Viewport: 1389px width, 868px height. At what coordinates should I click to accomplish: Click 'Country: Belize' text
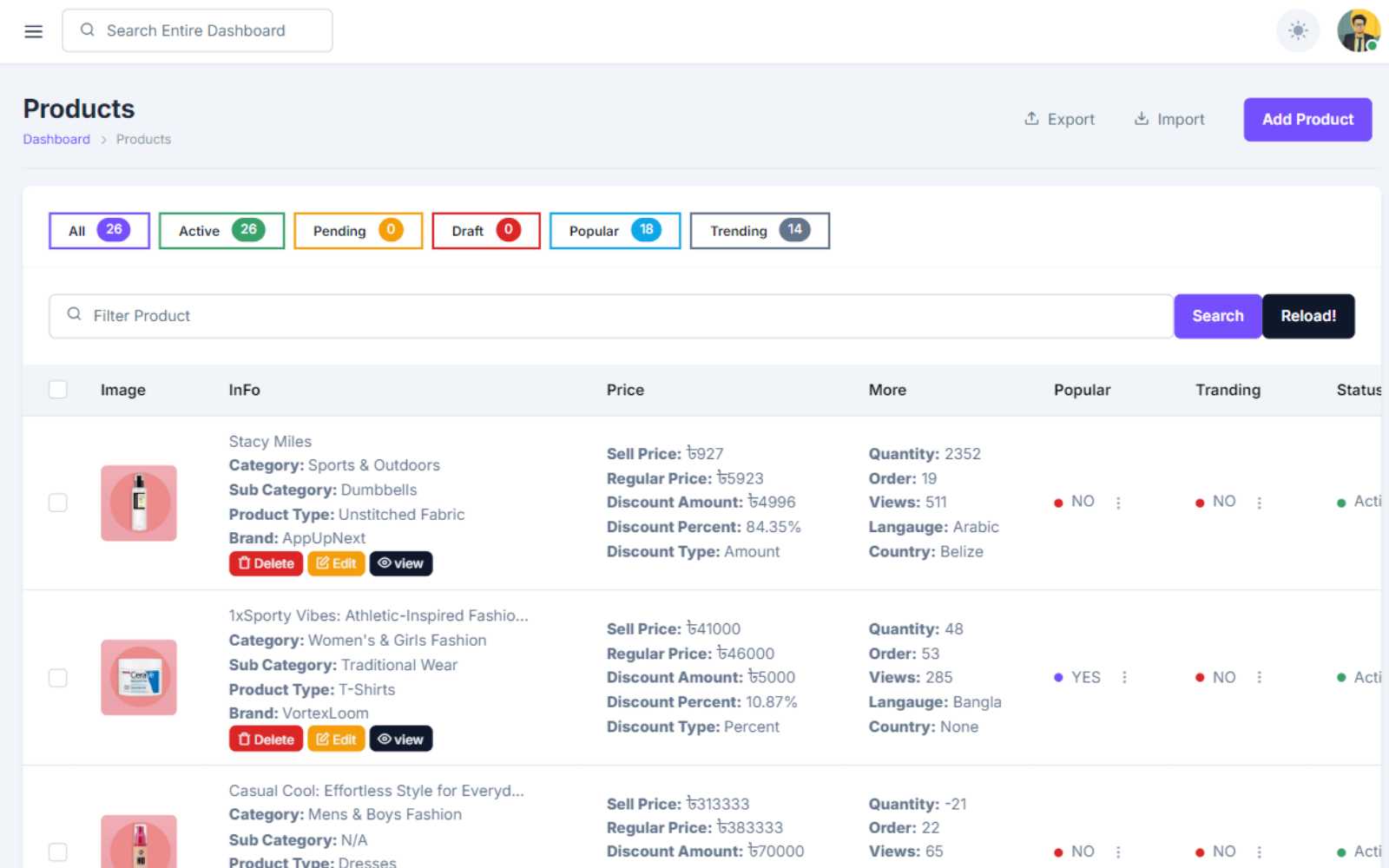coord(926,551)
